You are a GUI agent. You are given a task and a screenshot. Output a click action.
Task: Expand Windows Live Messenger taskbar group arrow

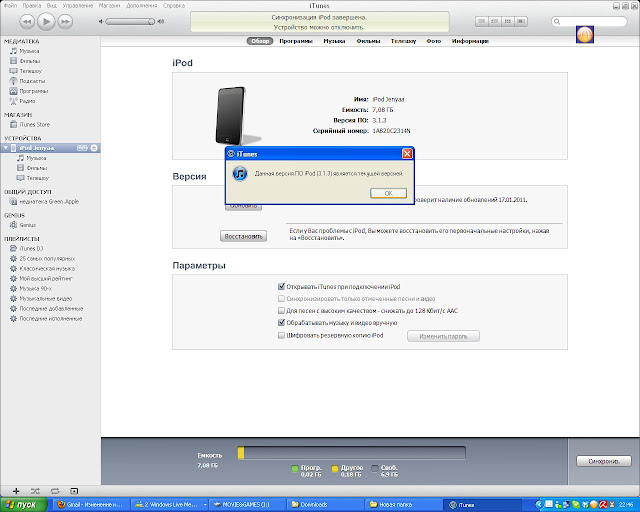(x=205, y=505)
